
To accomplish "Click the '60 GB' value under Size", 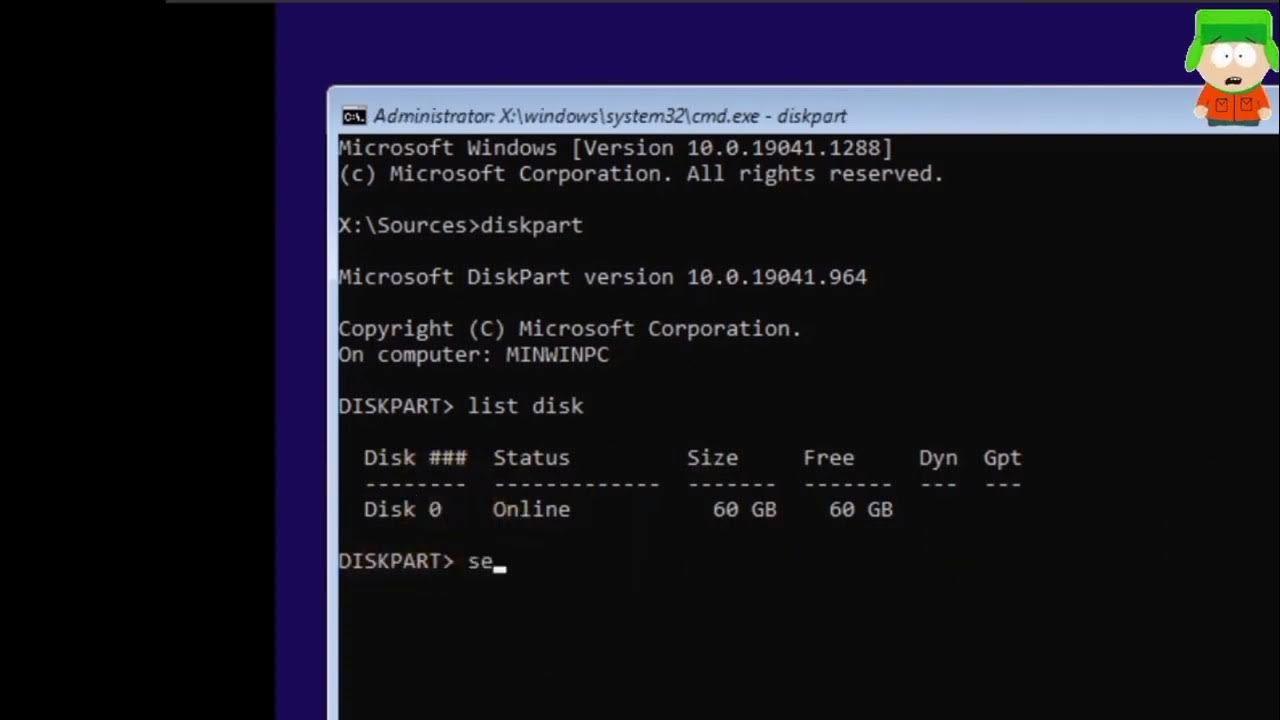I will coord(744,509).
